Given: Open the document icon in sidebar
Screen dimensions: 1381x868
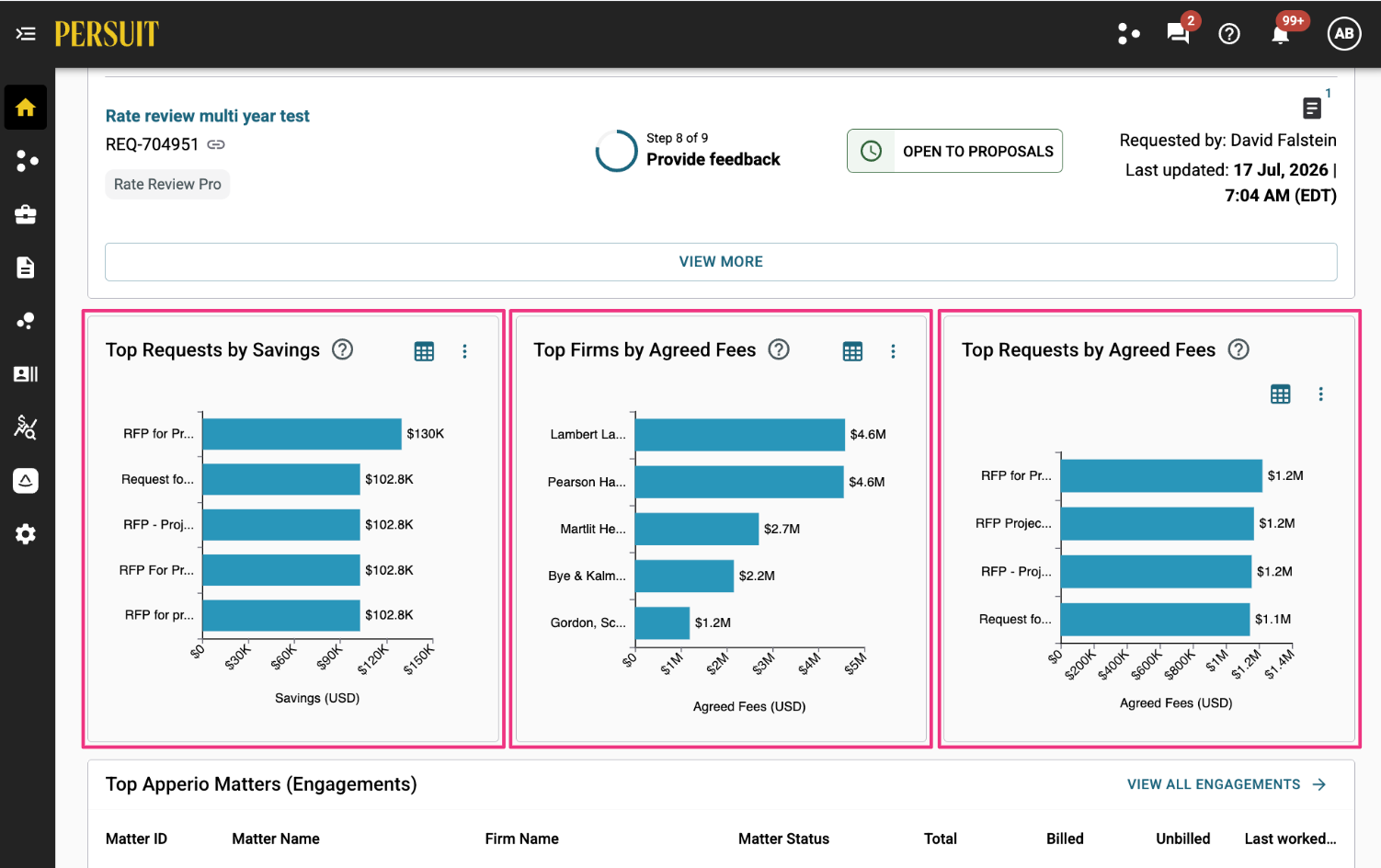Looking at the screenshot, I should (26, 268).
